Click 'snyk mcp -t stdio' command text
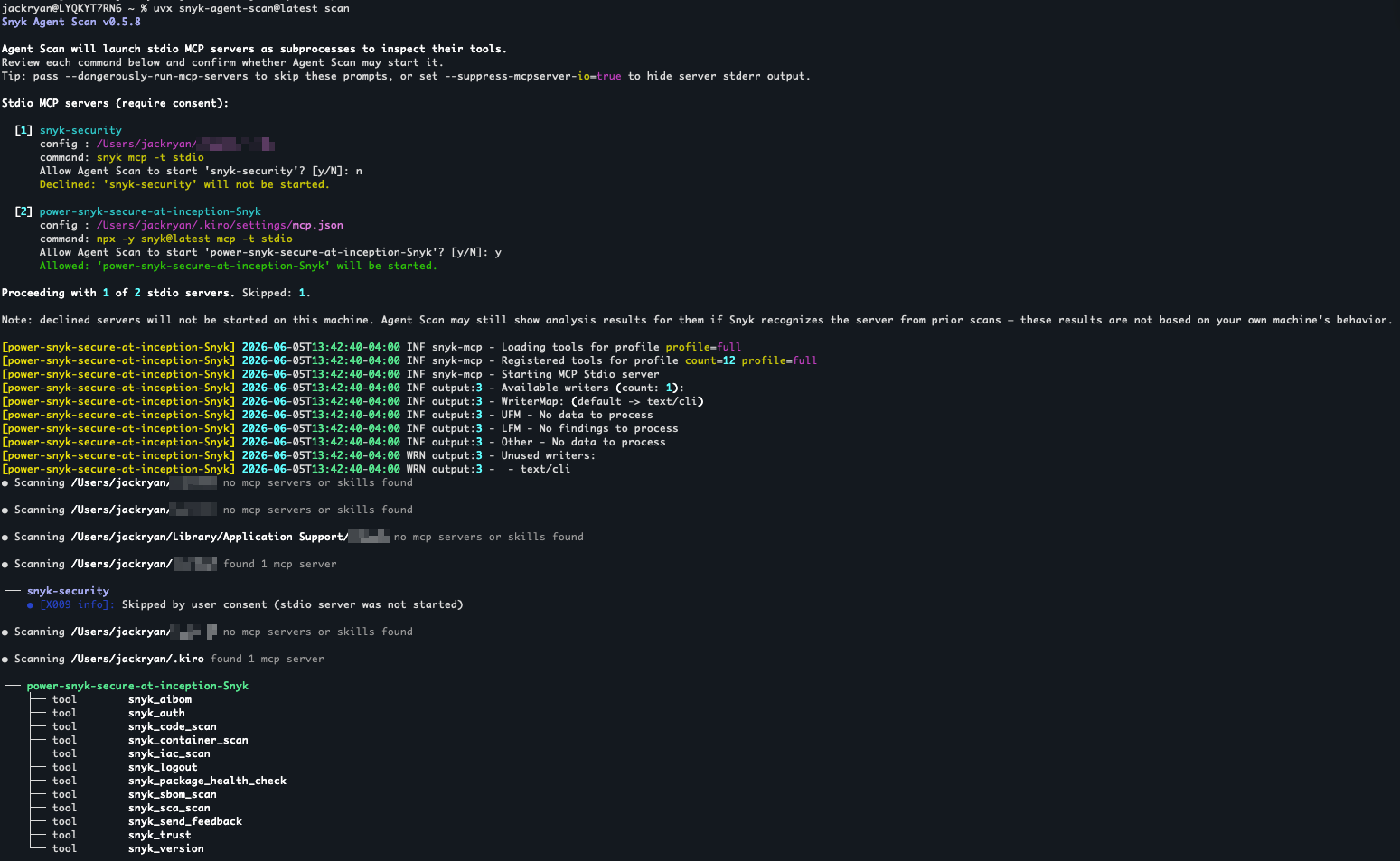 pos(150,157)
